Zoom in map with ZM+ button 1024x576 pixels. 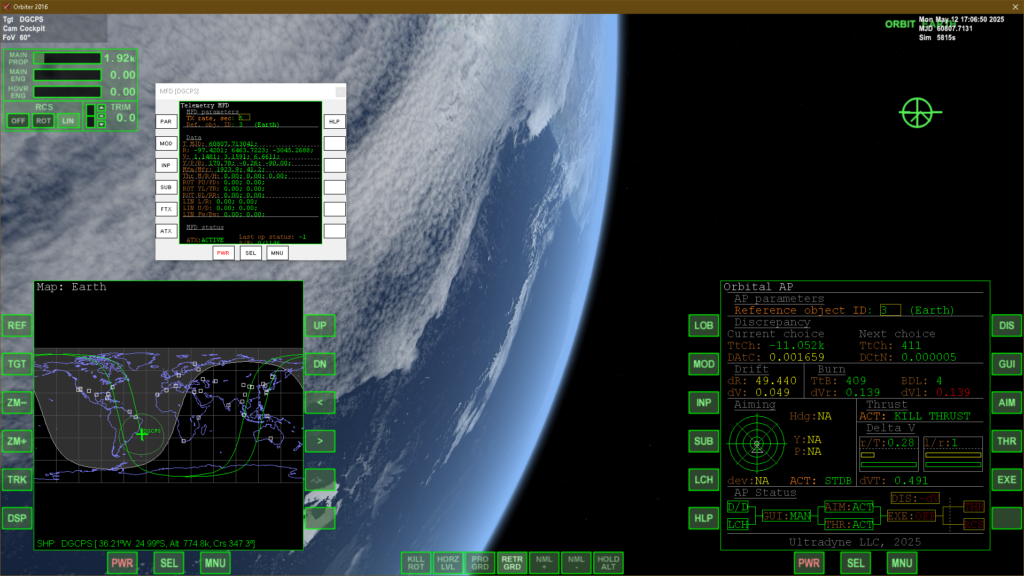(x=17, y=441)
